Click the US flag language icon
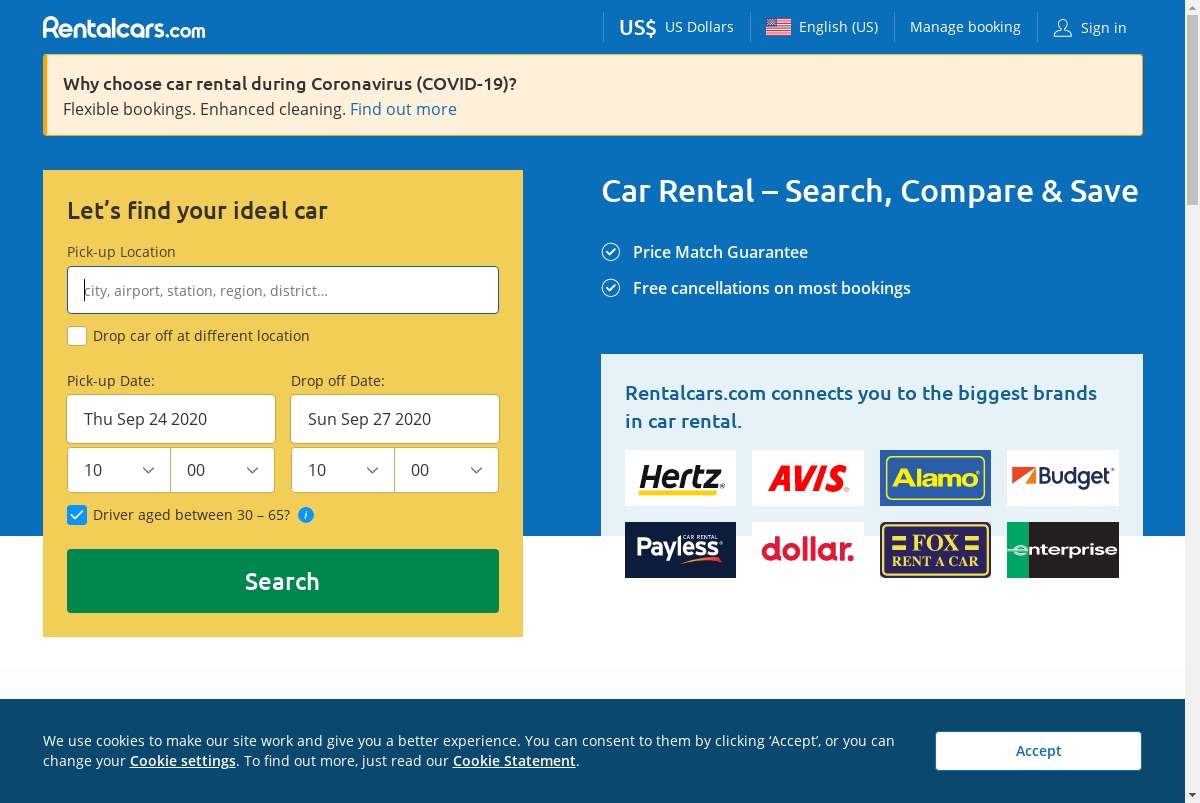The height and width of the screenshot is (803, 1200). (x=778, y=27)
